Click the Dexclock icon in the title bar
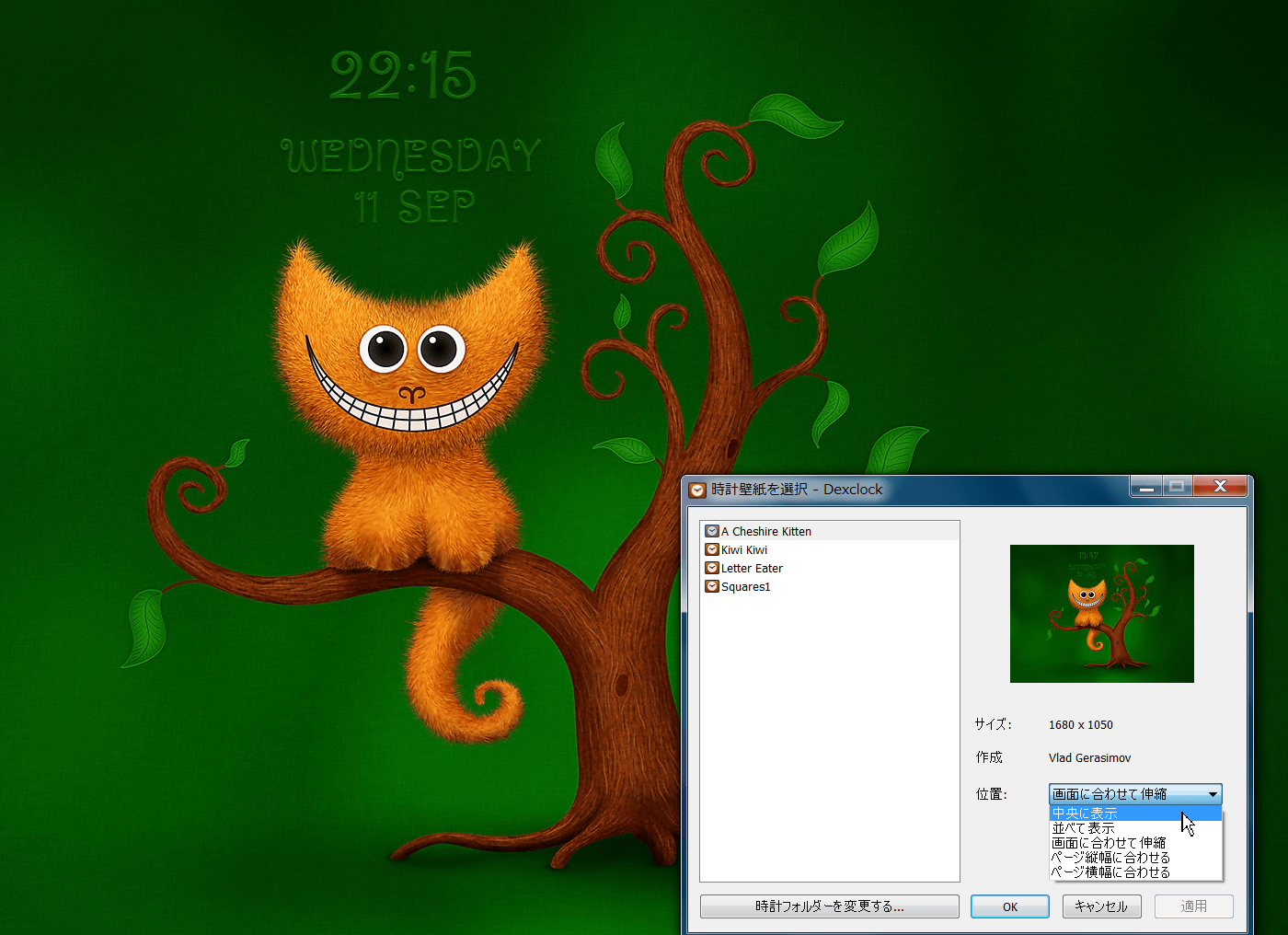The image size is (1288, 935). pyautogui.click(x=697, y=490)
